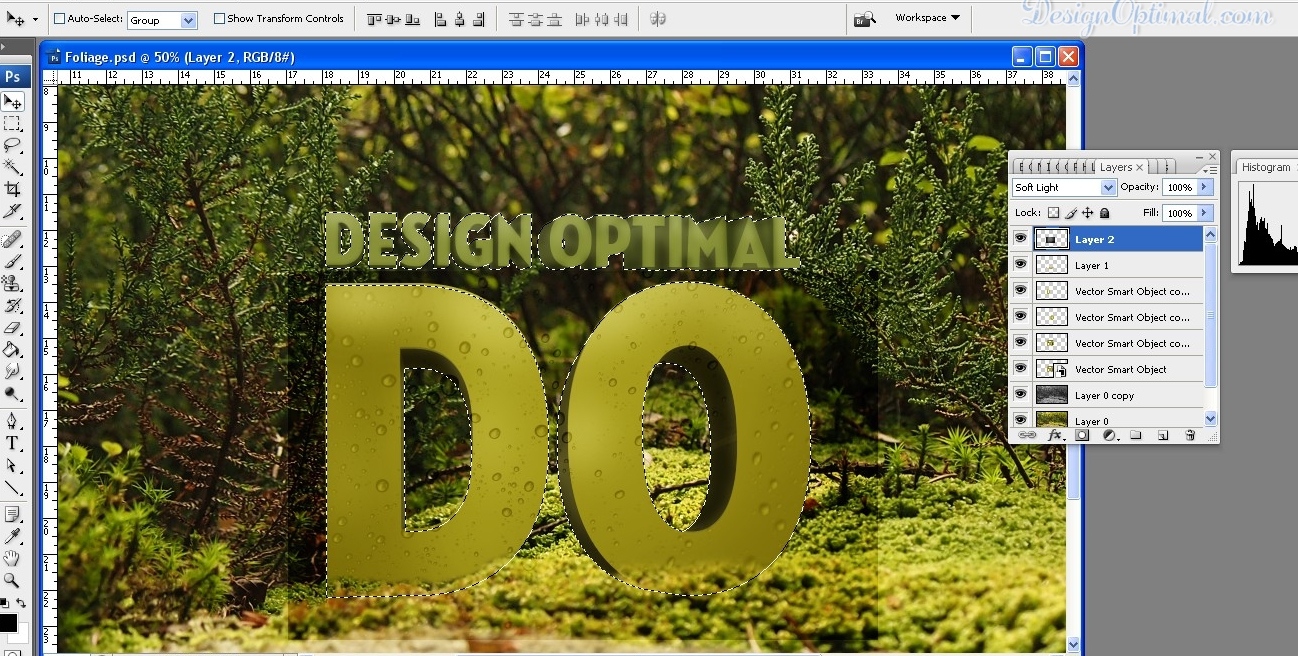The image size is (1298, 656).
Task: Open the Opacity slider arrow
Action: (x=1205, y=187)
